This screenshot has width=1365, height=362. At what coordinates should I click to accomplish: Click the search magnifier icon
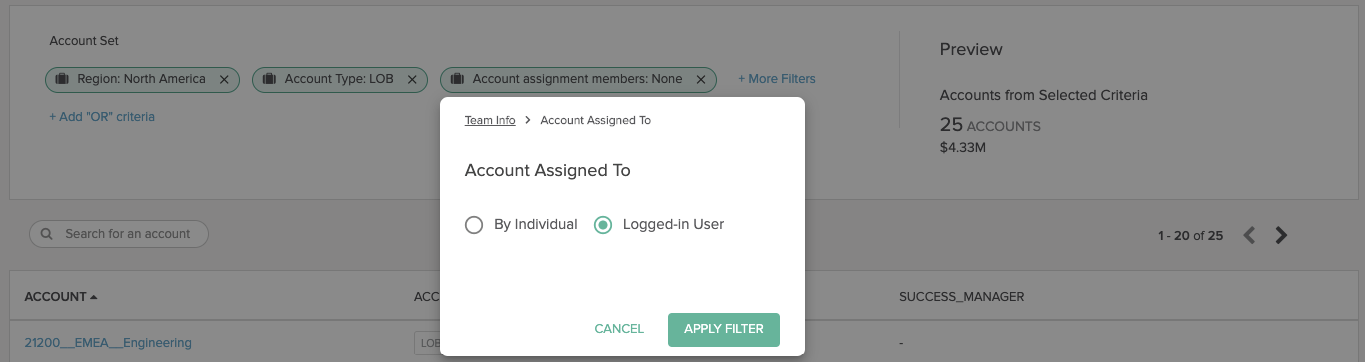[x=47, y=234]
